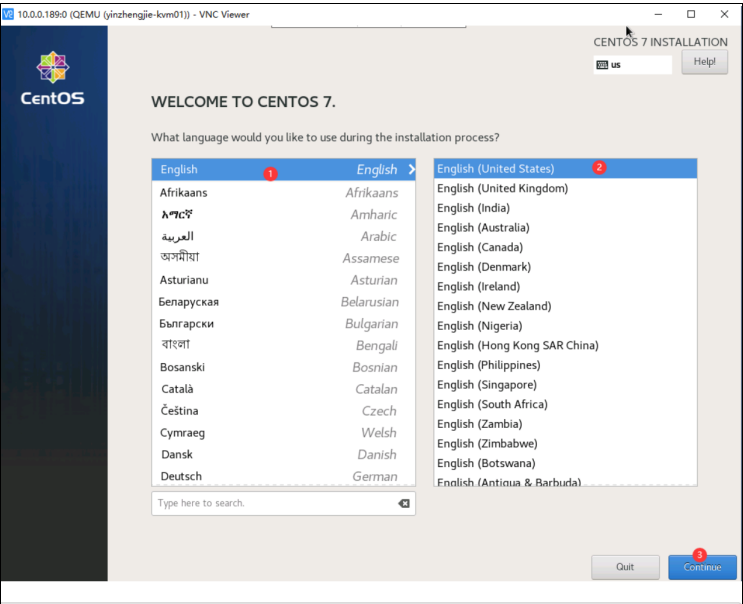The image size is (743, 604).
Task: Close the VNC Viewer window
Action: 724,14
